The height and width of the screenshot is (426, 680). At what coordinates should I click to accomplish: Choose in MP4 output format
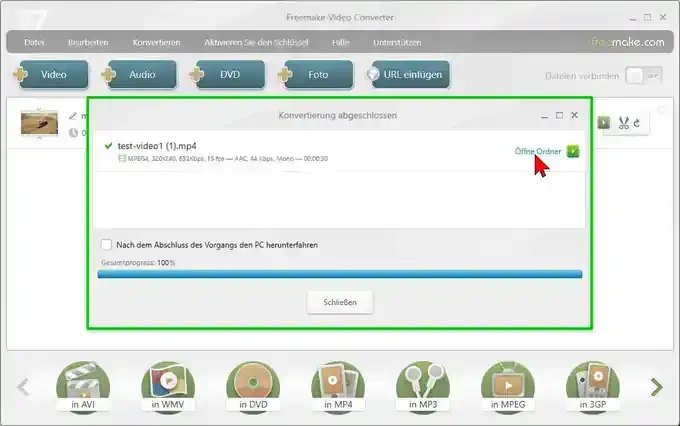tap(338, 387)
